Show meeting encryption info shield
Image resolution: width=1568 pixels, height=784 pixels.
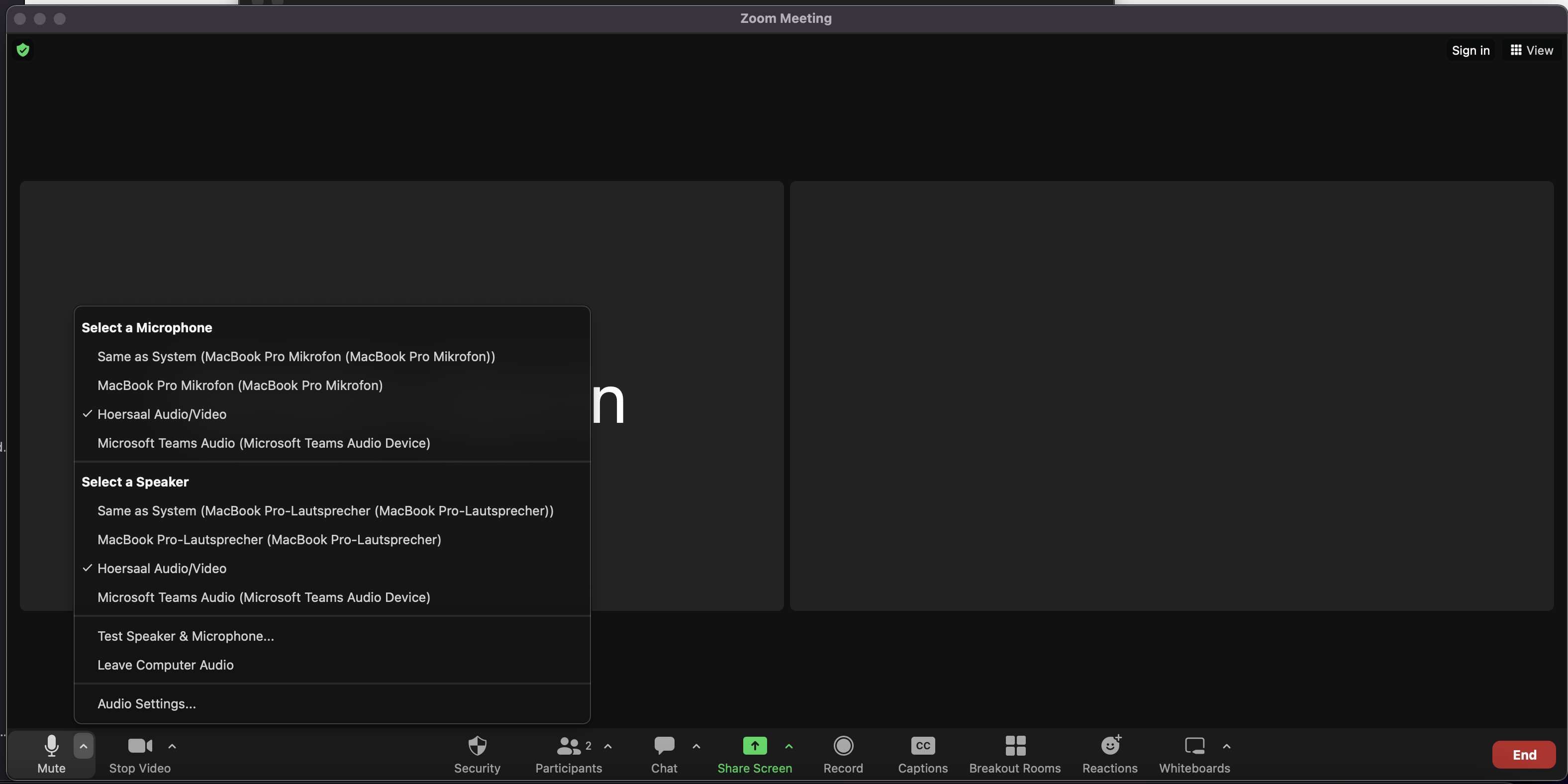[23, 50]
